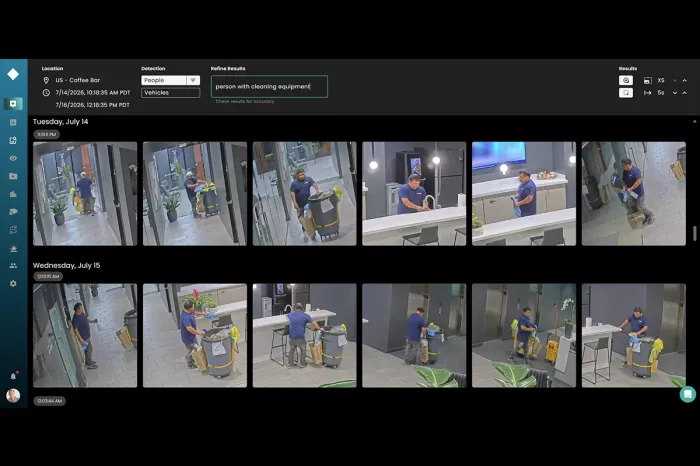This screenshot has width=700, height=466.
Task: Open the route workflow icon in sidebar
Action: point(13,230)
